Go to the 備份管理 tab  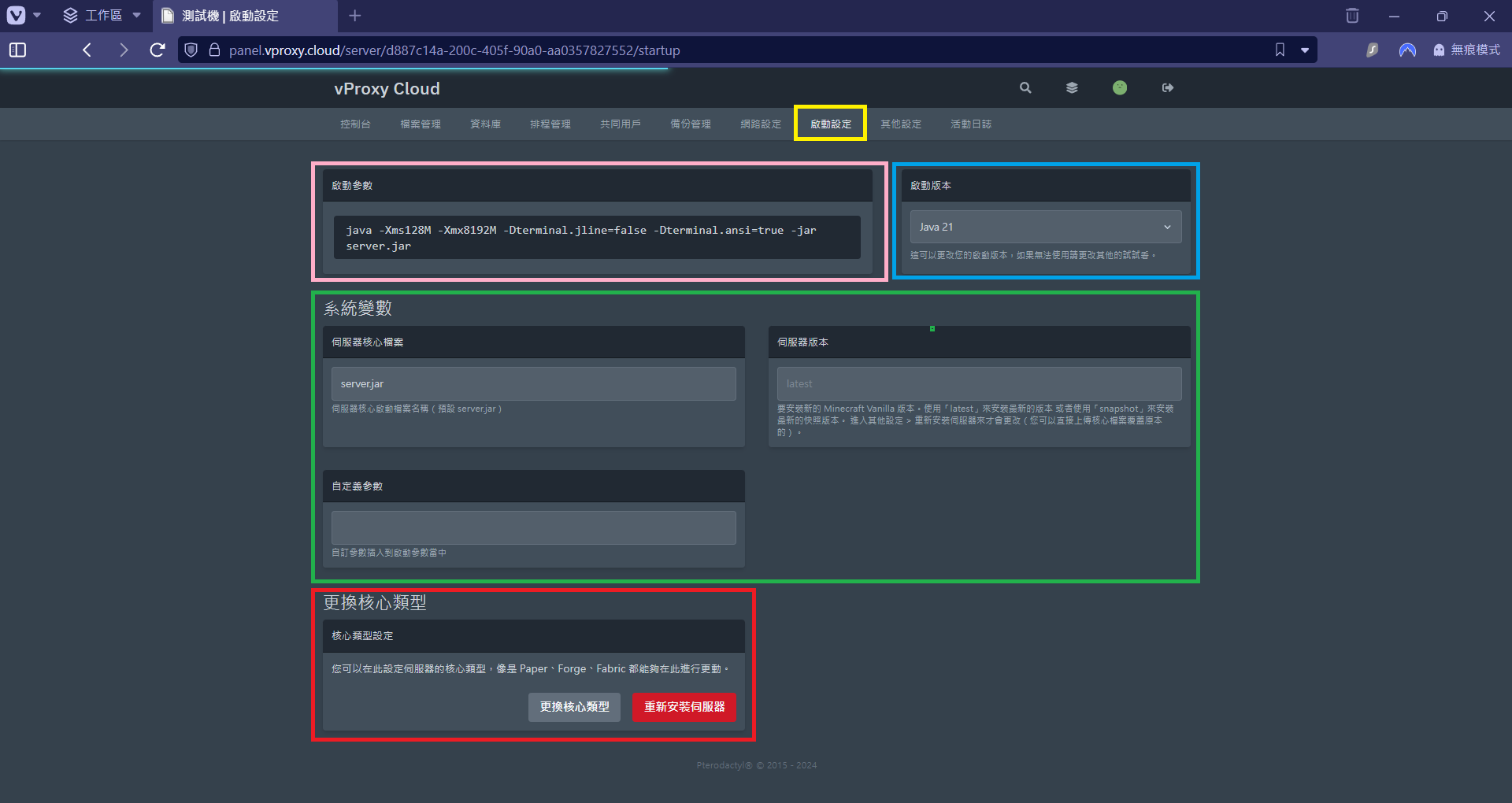click(690, 124)
